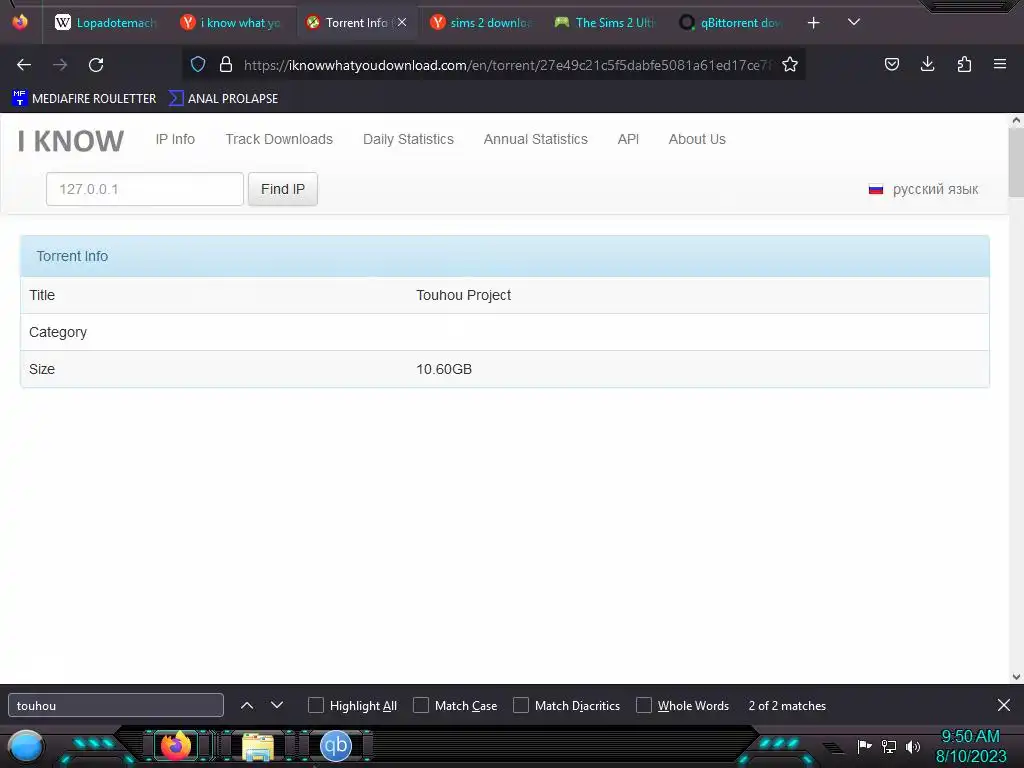Image resolution: width=1024 pixels, height=768 pixels.
Task: Click the address bar URL
Action: (507, 65)
